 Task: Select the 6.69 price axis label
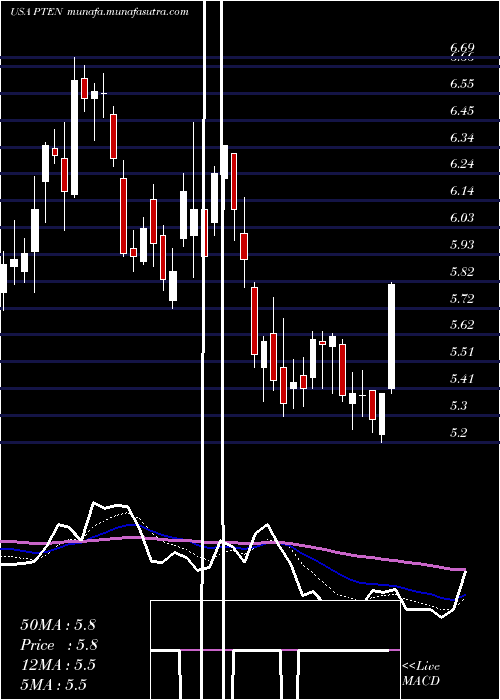click(x=462, y=48)
